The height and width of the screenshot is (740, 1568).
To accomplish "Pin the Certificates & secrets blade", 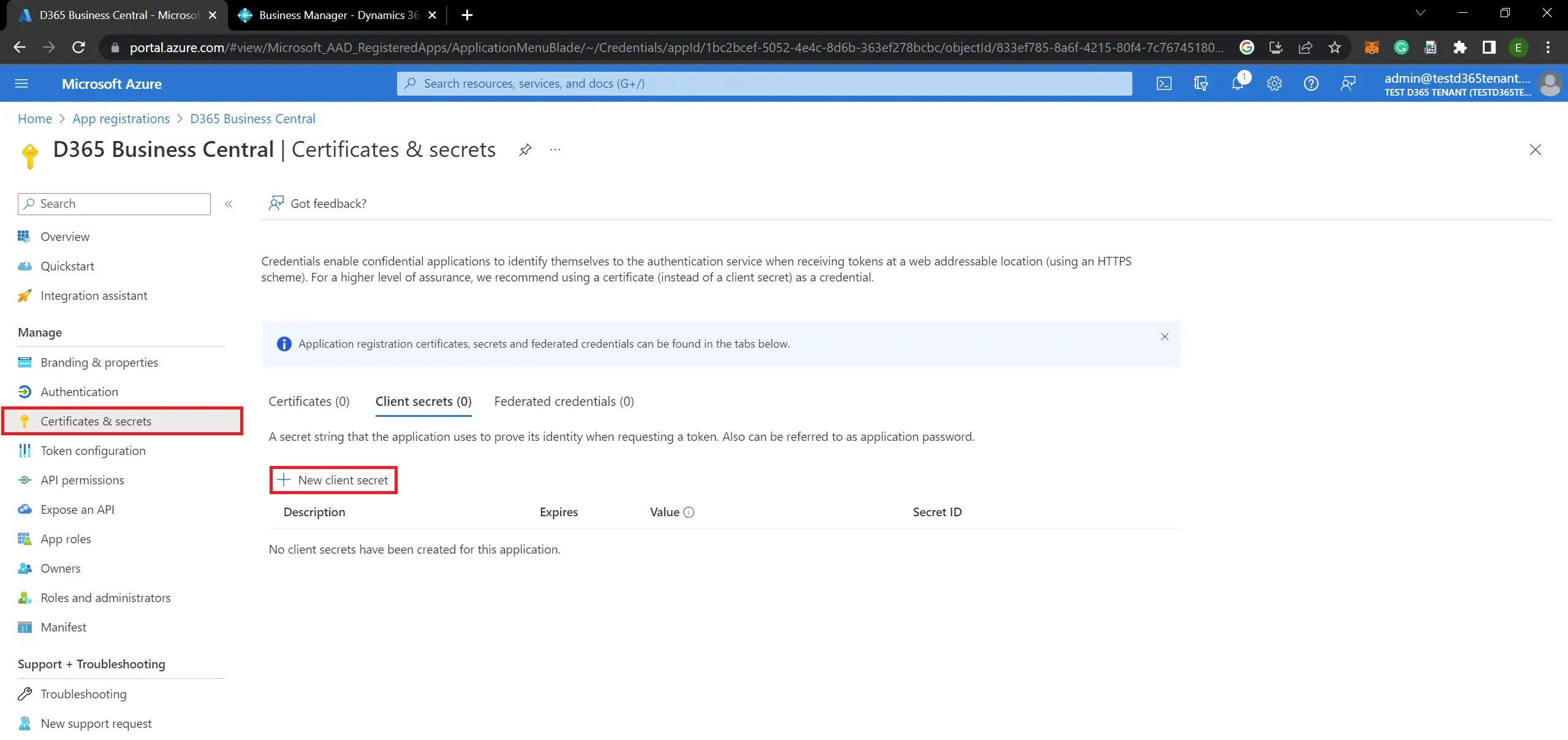I will [525, 150].
